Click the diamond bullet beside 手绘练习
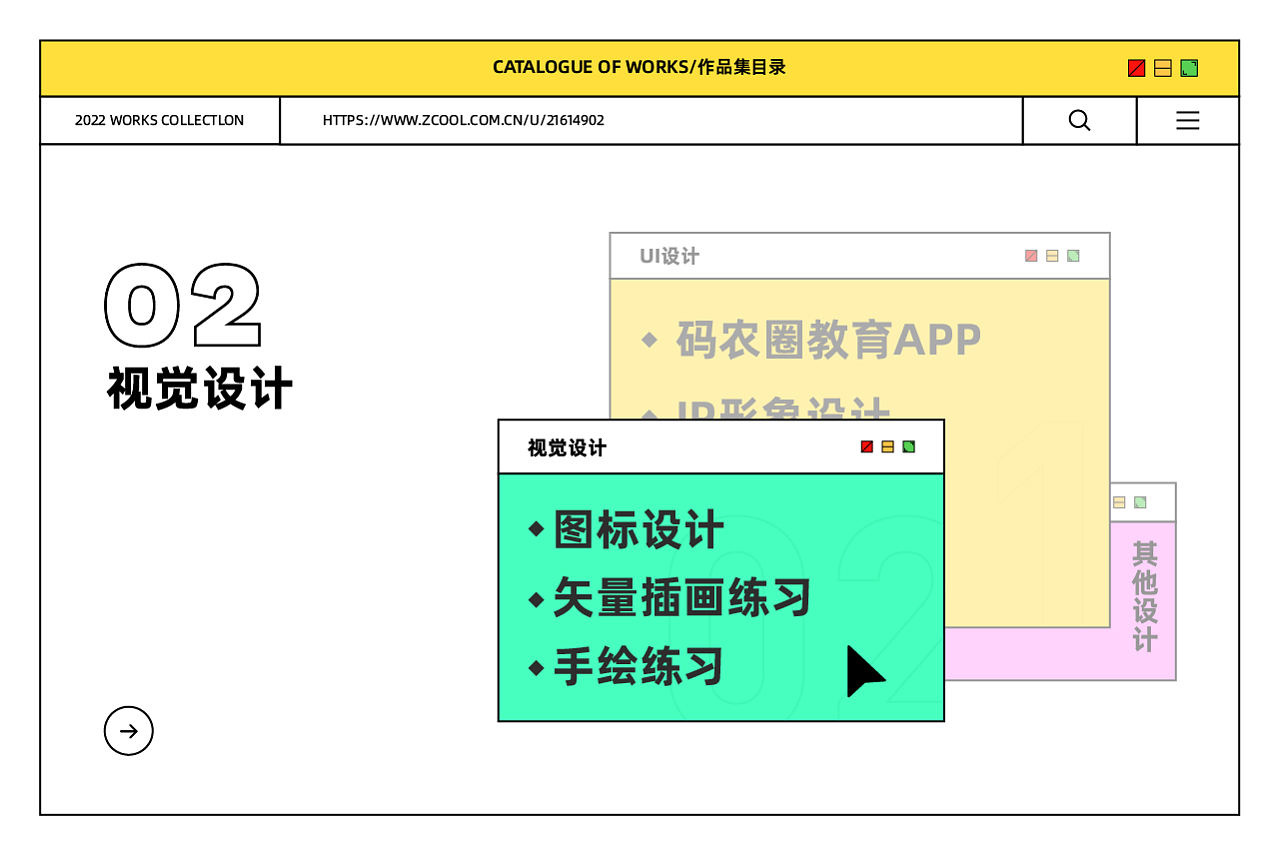The width and height of the screenshot is (1280, 855). [x=537, y=667]
